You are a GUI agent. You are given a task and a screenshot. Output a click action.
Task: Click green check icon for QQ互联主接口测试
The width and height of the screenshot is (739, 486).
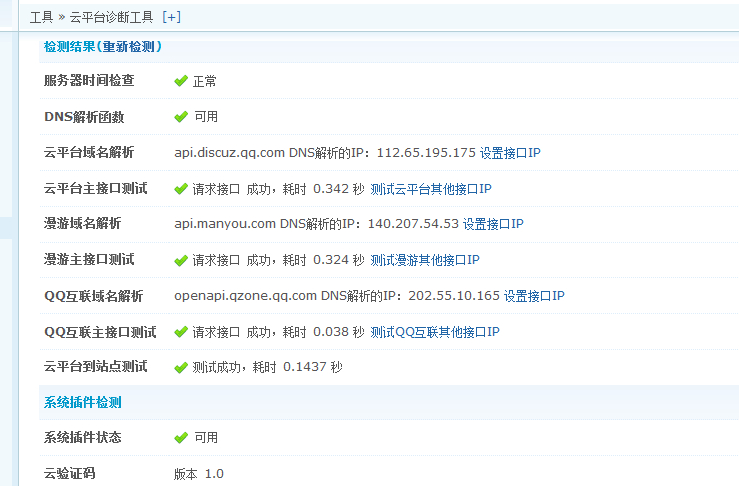point(181,332)
